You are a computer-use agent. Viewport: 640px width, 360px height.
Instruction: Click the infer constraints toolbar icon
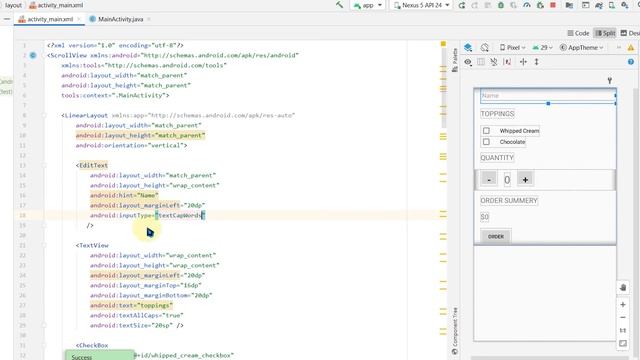point(494,62)
